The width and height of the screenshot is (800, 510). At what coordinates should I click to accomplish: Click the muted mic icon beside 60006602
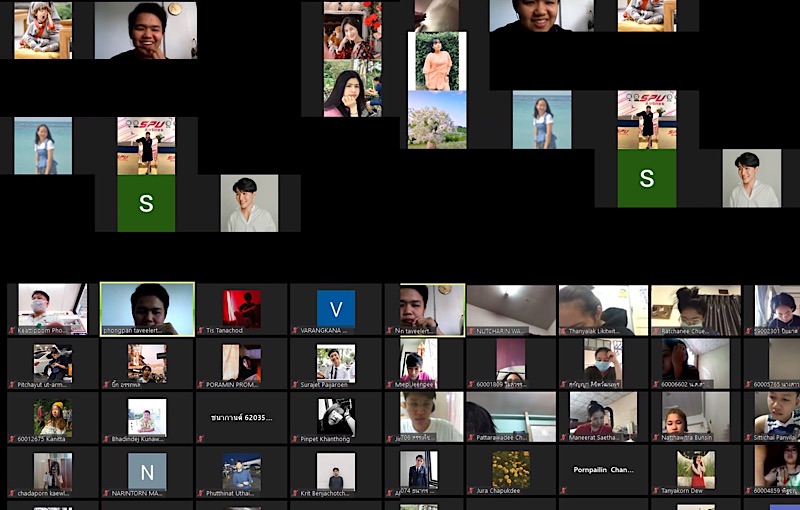(656, 384)
